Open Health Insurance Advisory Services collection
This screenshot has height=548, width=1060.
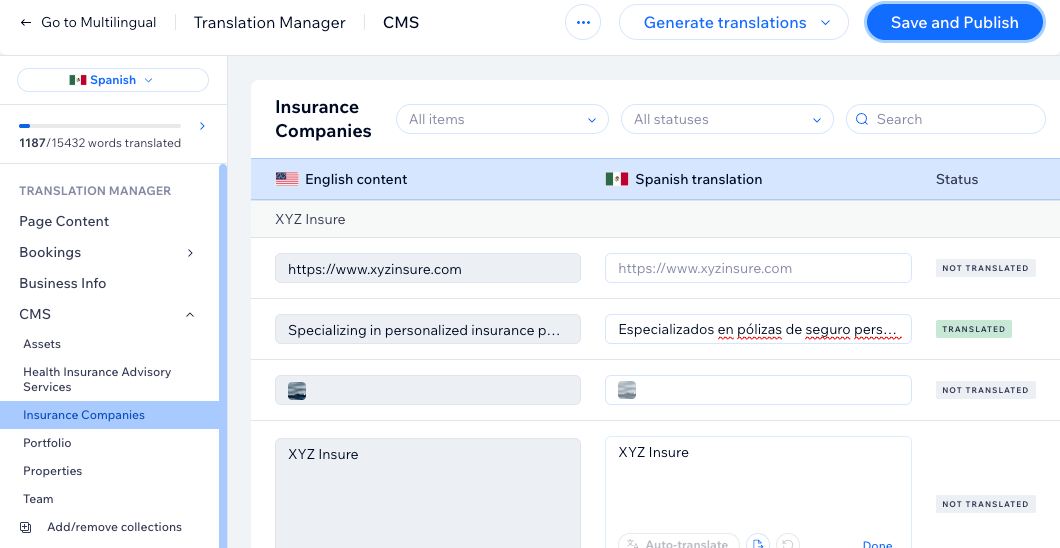[x=97, y=379]
